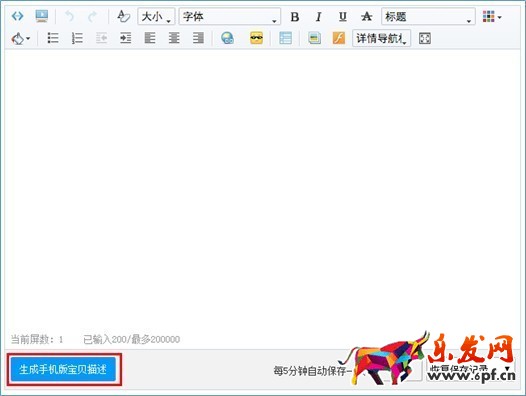This screenshot has width=526, height=396.
Task: Open the sunglasses emoticon picker
Action: click(256, 38)
